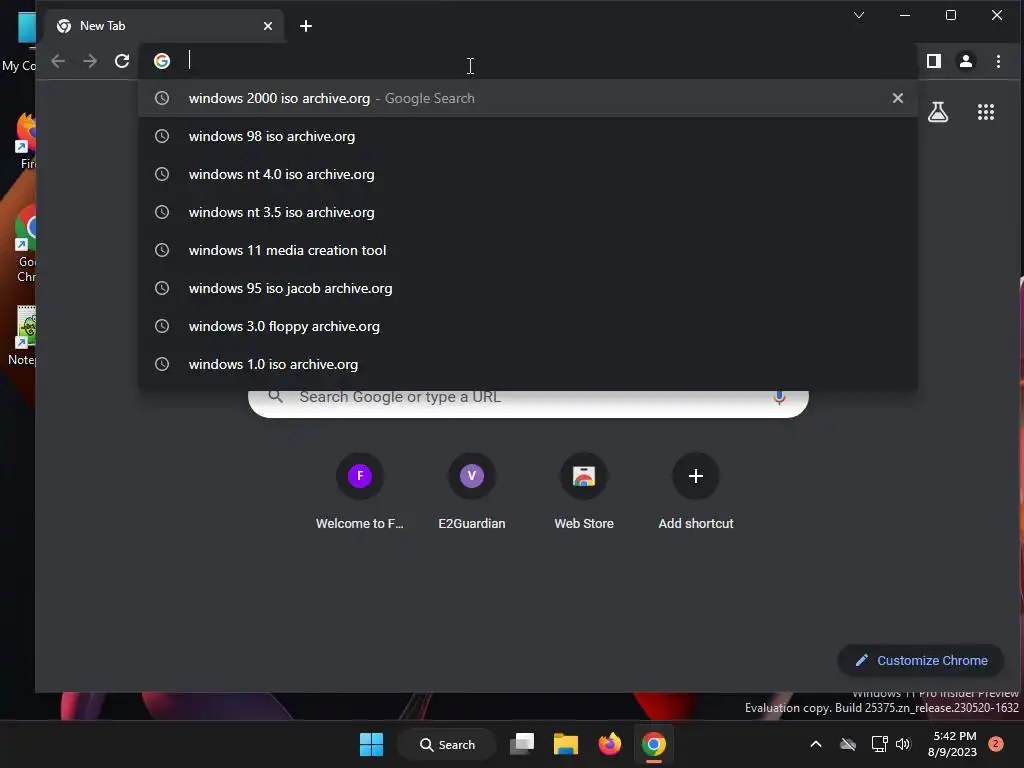The image size is (1024, 768).
Task: Remove the windows 2000 iso suggestion
Action: point(898,98)
